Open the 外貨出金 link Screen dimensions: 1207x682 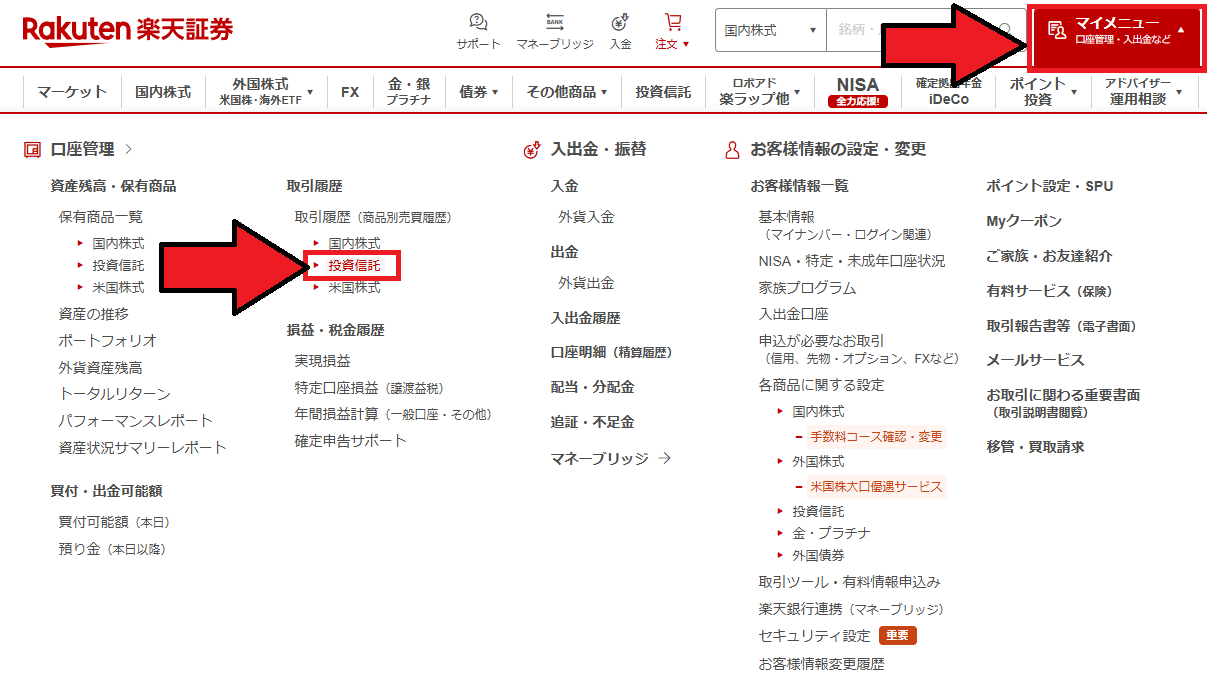586,284
